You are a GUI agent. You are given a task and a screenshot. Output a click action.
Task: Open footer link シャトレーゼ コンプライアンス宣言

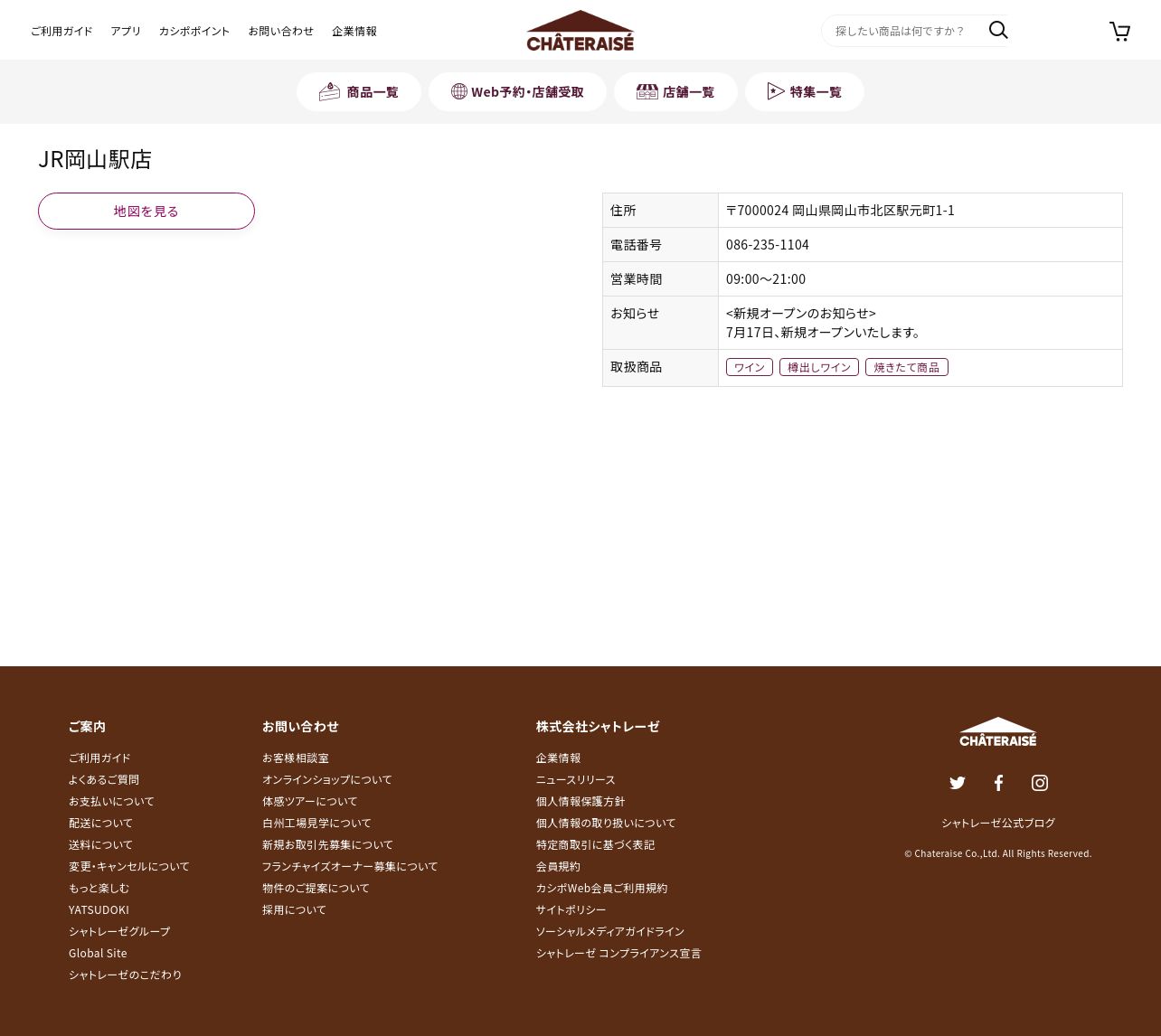pos(618,953)
